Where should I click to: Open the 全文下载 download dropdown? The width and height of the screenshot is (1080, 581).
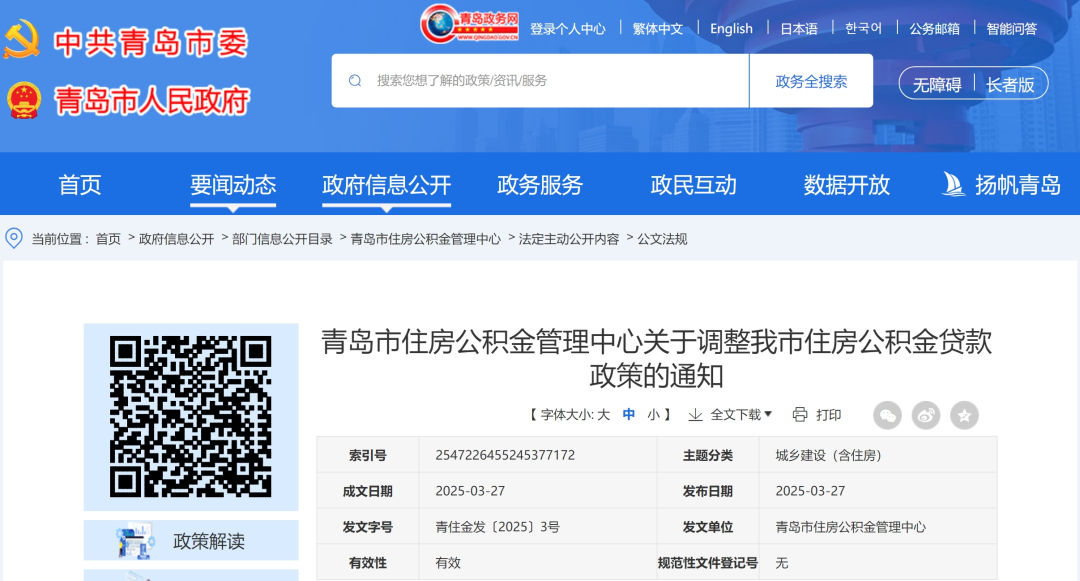point(735,415)
